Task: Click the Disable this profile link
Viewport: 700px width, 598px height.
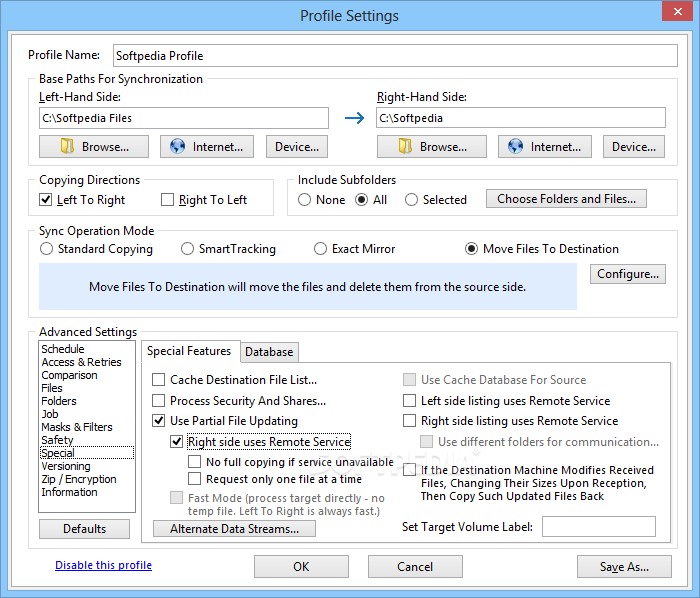Action: (104, 565)
